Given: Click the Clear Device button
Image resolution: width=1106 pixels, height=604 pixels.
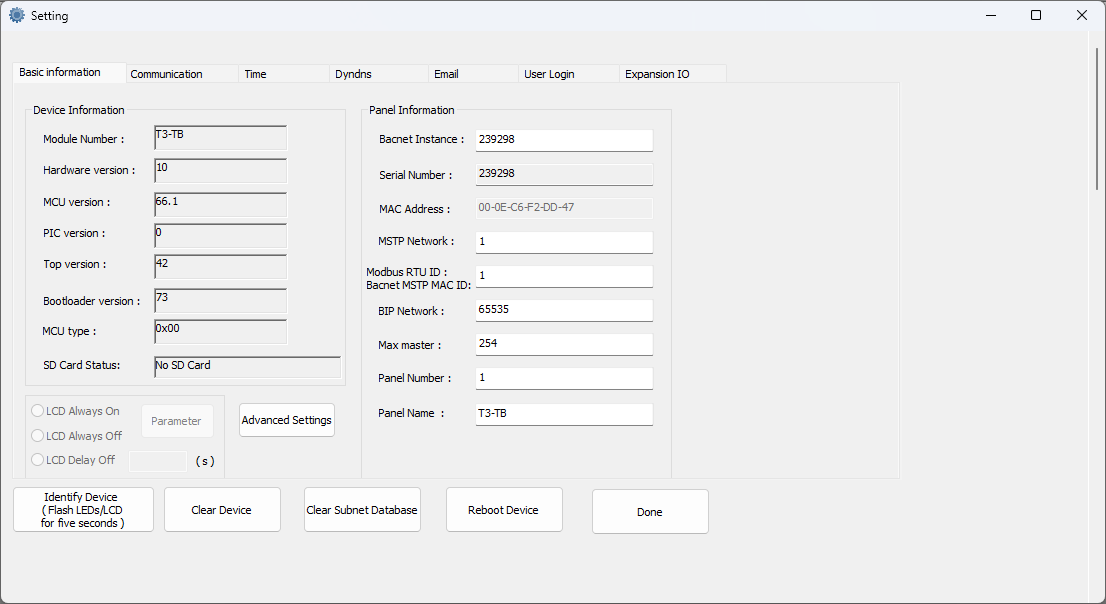Looking at the screenshot, I should point(221,510).
